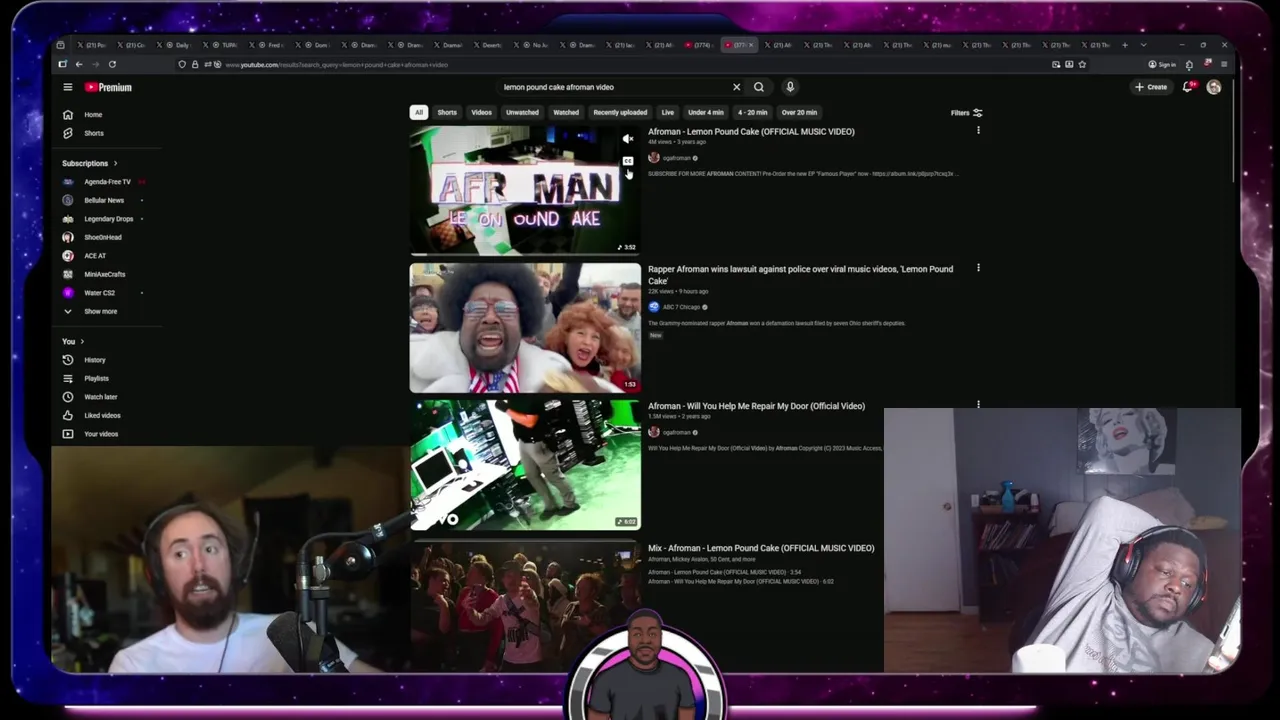The image size is (1280, 720).
Task: Open the YouTube hamburger guide menu
Action: click(68, 87)
